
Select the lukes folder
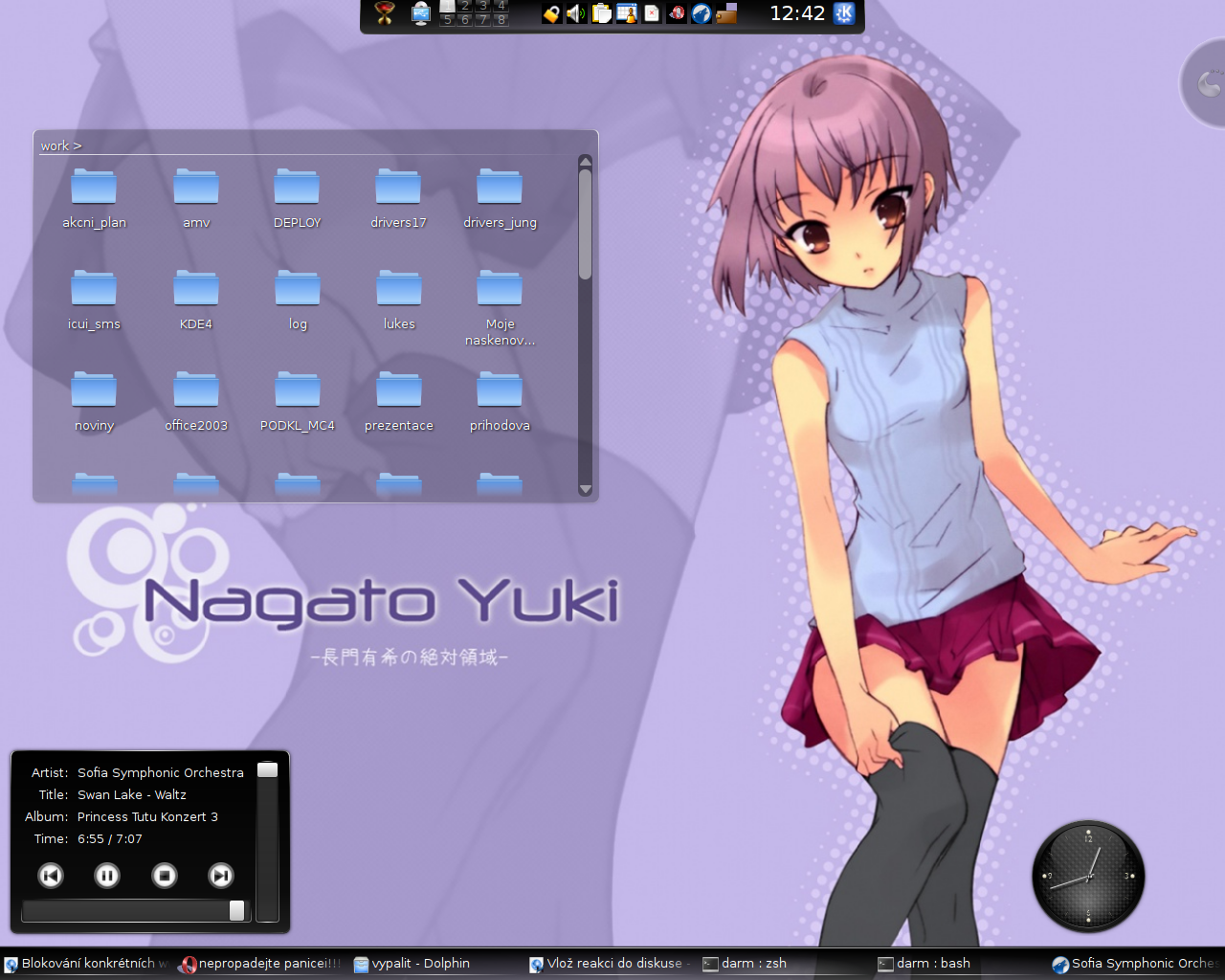[399, 300]
